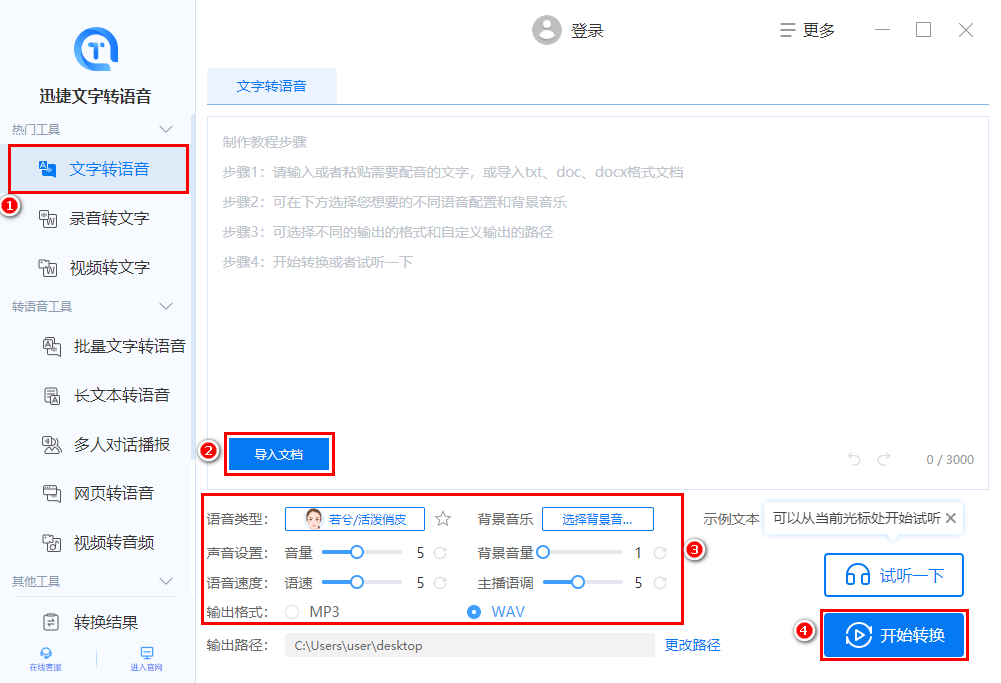Collapse the 转语音工具 group

coord(167,306)
